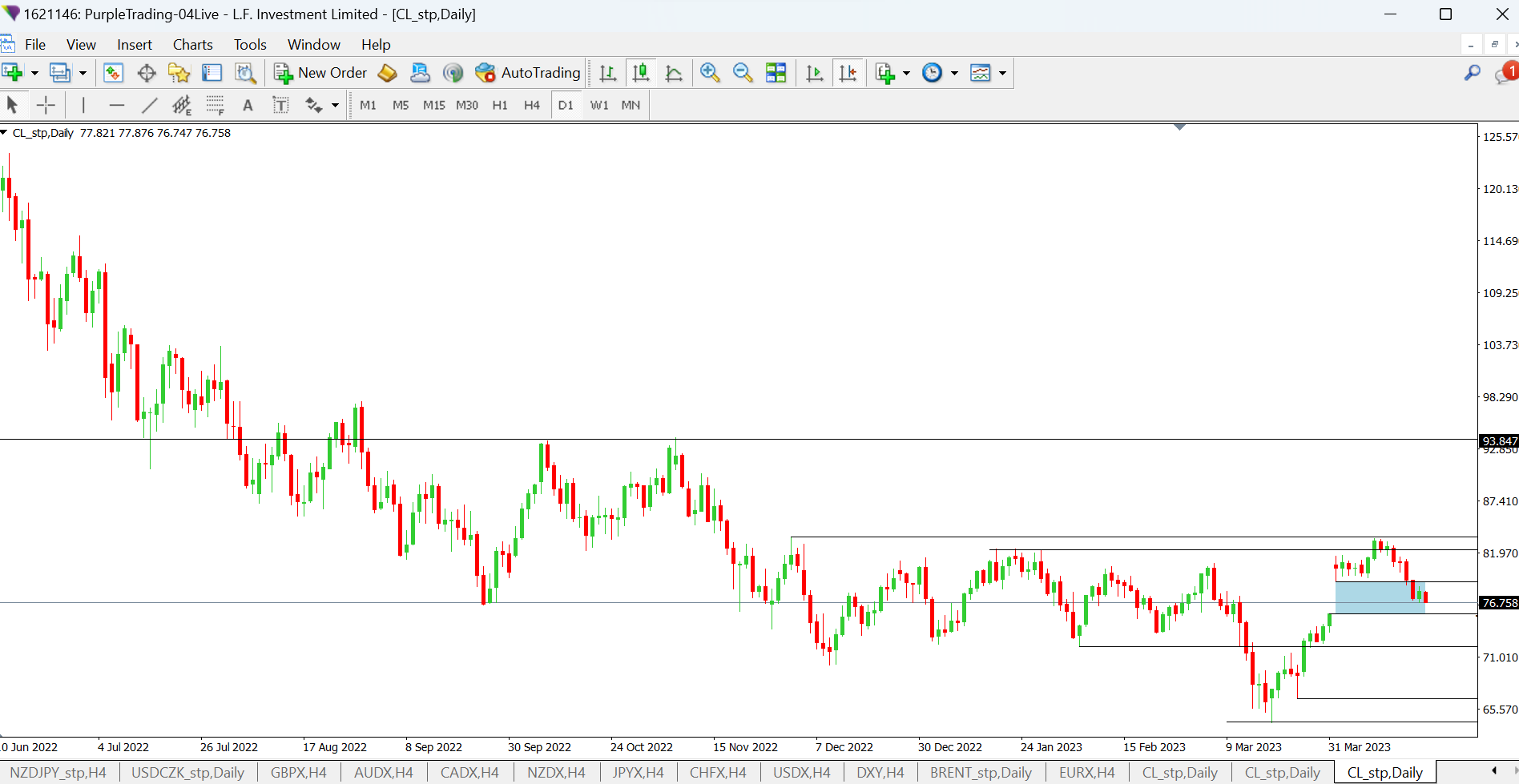
Task: Switch to Bar Chart display
Action: pos(607,73)
